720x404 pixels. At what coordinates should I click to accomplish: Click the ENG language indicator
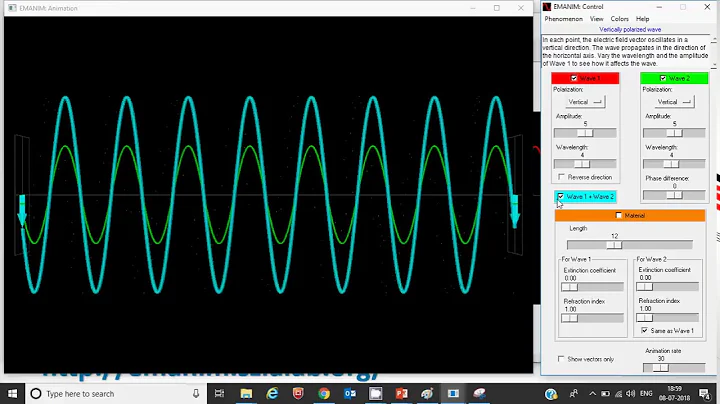[x=646, y=393]
